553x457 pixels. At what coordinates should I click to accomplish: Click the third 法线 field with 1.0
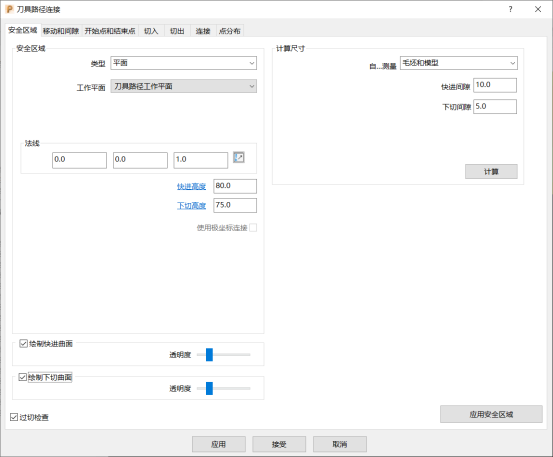[x=201, y=160]
